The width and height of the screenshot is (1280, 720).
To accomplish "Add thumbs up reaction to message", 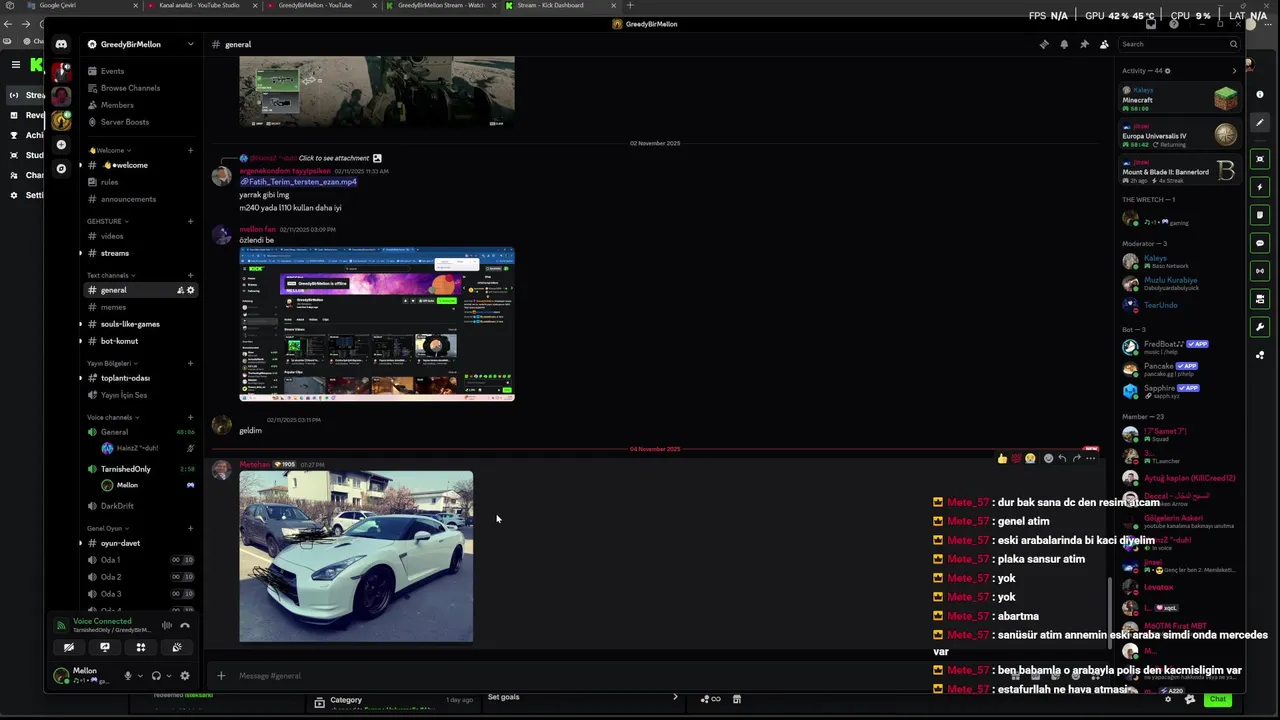I will (x=1002, y=459).
